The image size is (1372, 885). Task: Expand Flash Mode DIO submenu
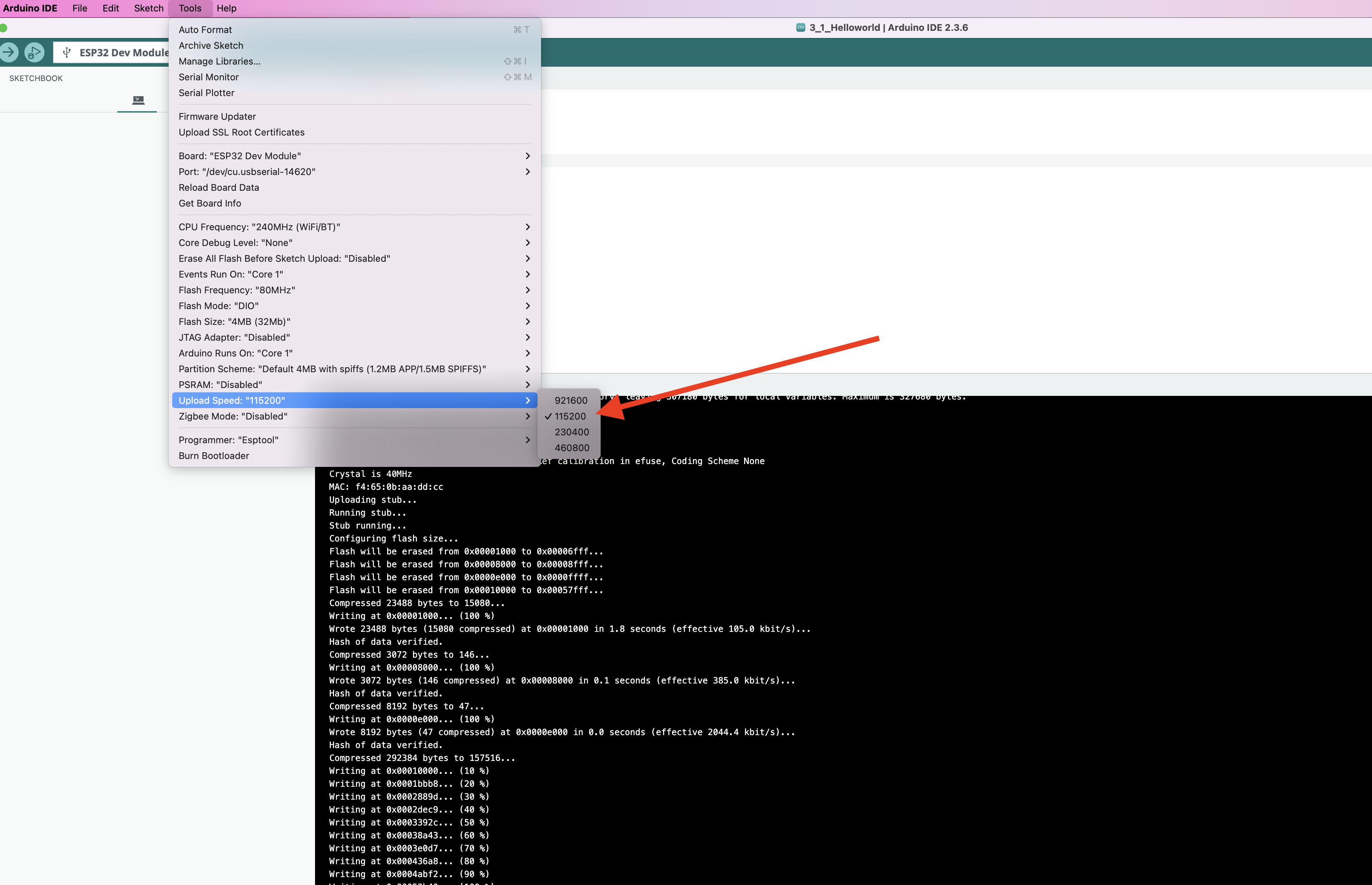354,306
